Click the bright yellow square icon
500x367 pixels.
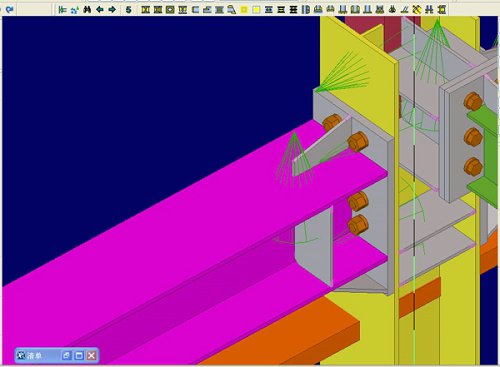tap(244, 10)
